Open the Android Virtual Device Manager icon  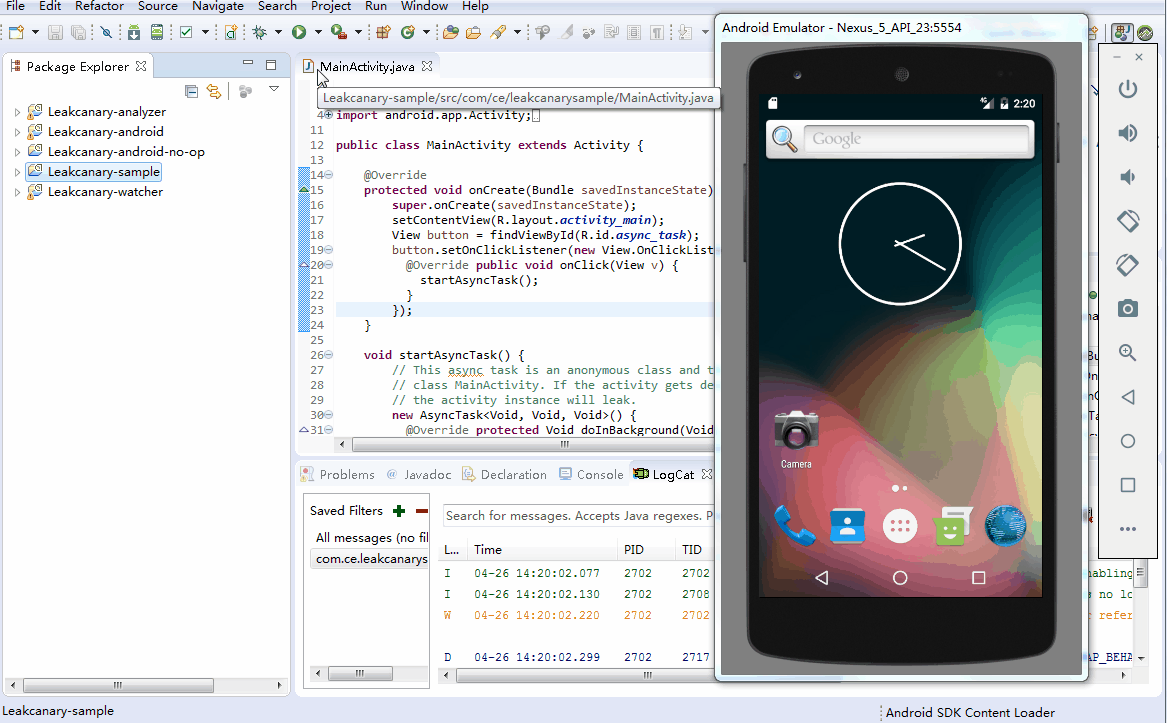pyautogui.click(x=157, y=32)
